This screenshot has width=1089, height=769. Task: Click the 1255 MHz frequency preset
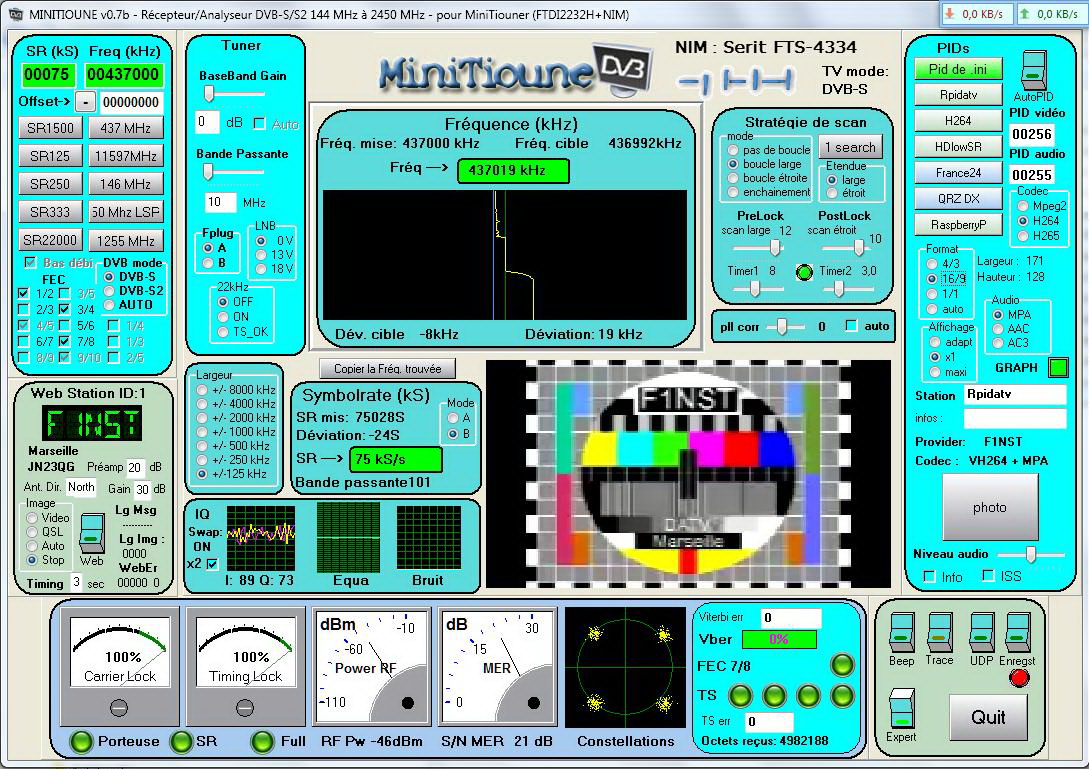tap(126, 240)
